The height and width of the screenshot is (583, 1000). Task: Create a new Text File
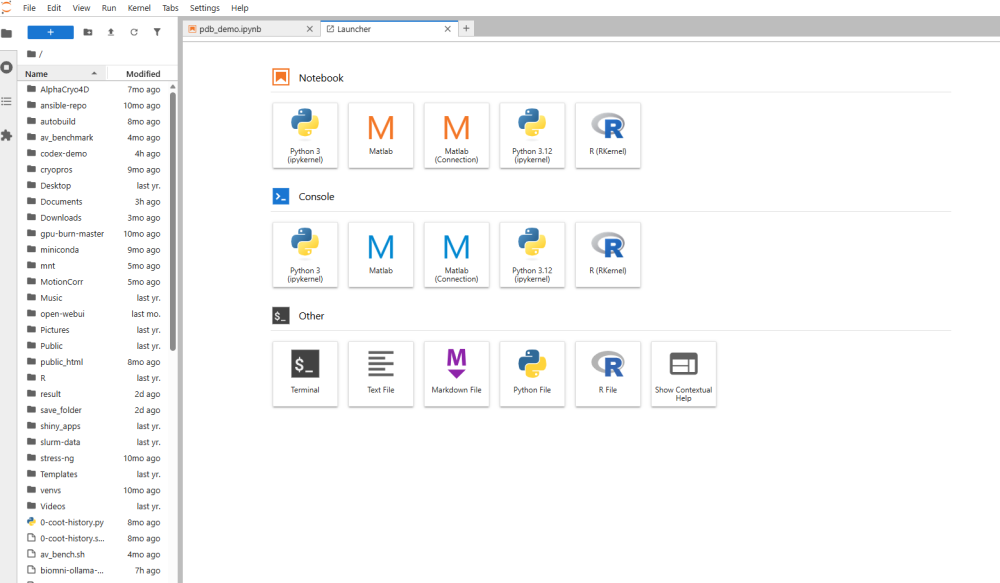click(x=381, y=374)
